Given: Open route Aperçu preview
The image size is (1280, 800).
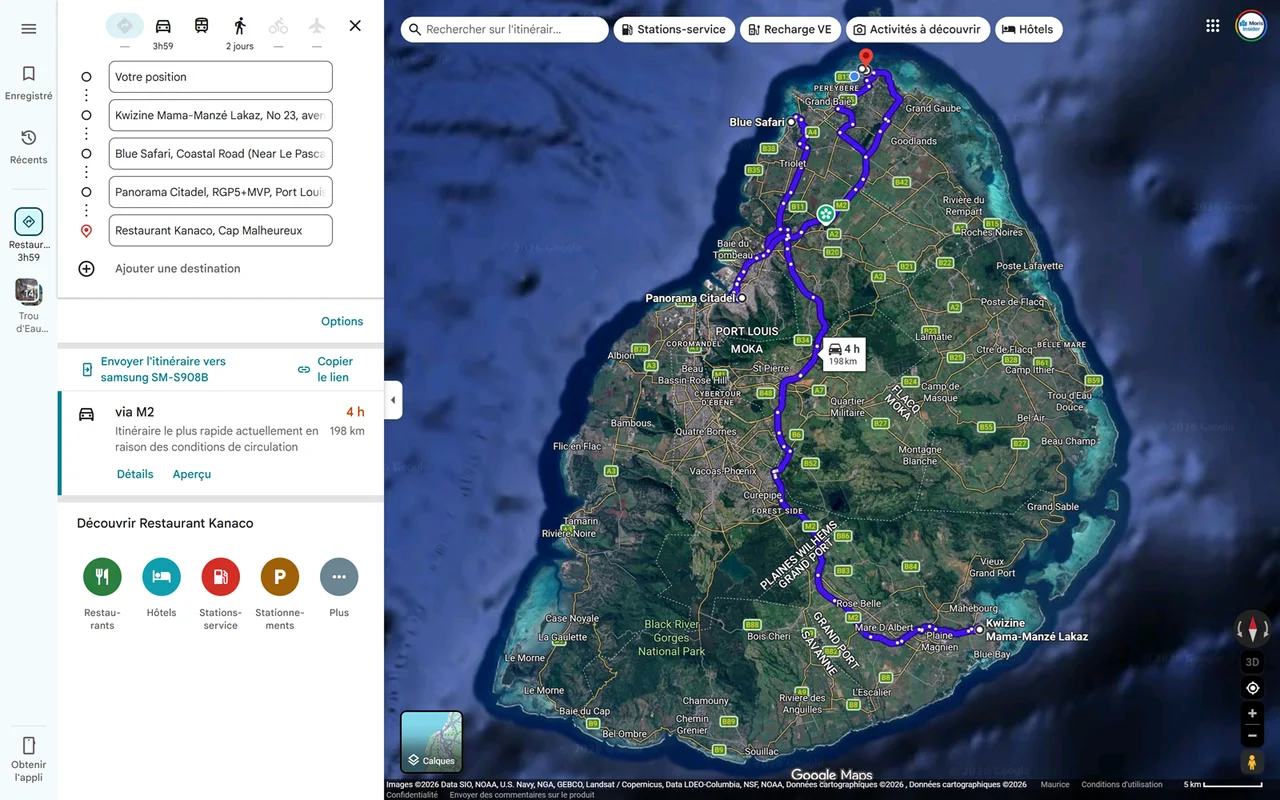Looking at the screenshot, I should [192, 474].
